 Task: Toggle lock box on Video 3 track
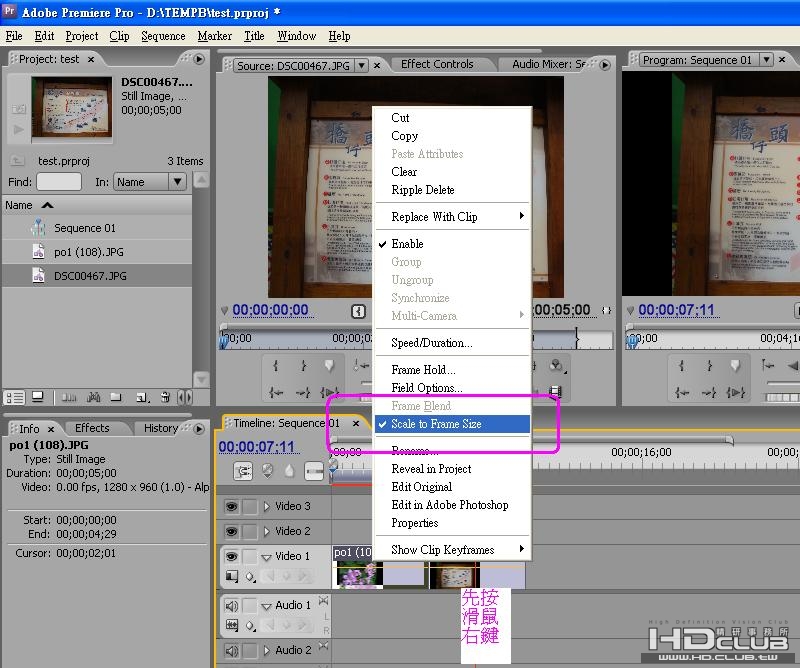click(249, 506)
